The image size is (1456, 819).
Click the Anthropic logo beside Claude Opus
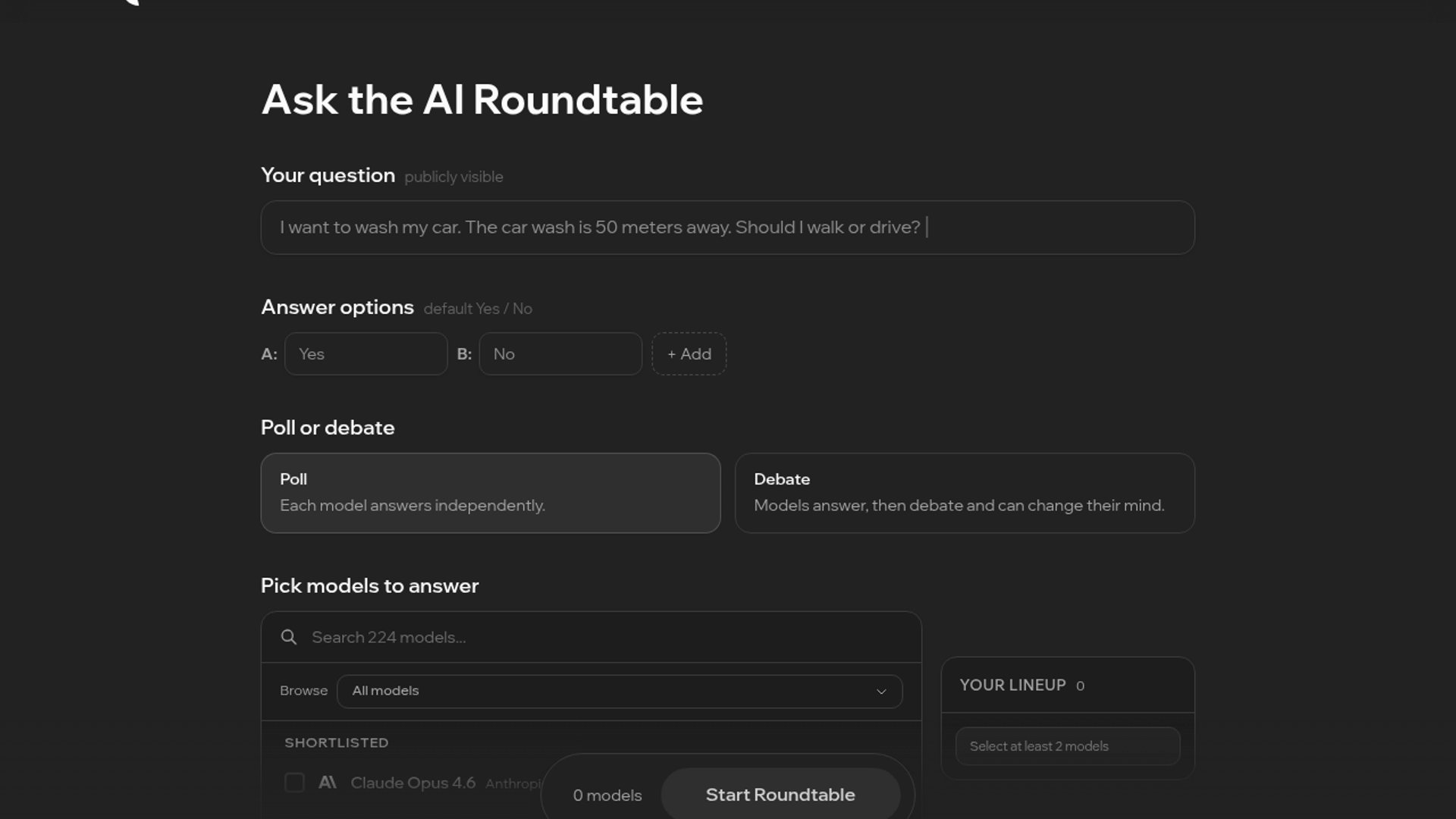click(328, 783)
